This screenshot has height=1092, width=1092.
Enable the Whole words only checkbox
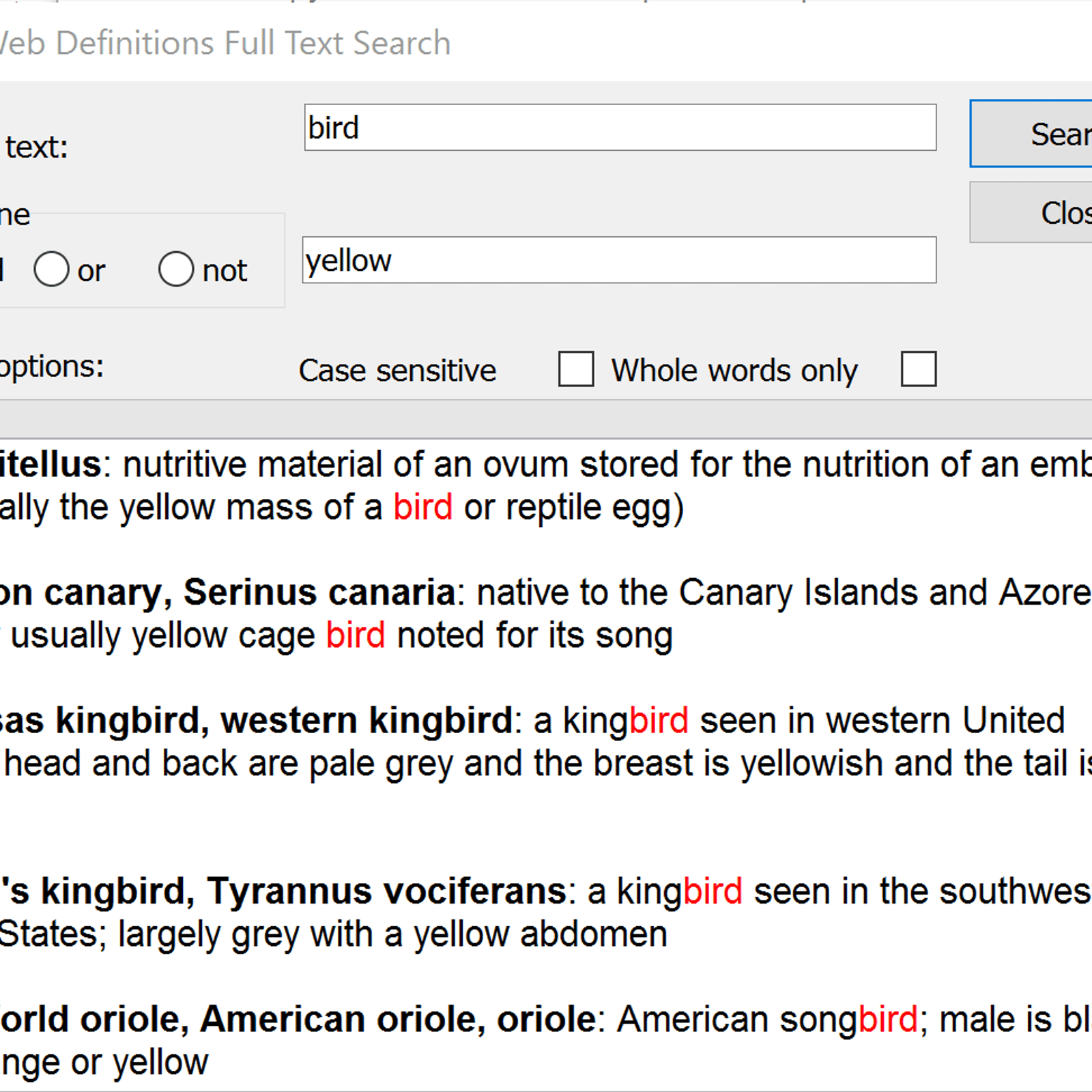click(x=919, y=369)
